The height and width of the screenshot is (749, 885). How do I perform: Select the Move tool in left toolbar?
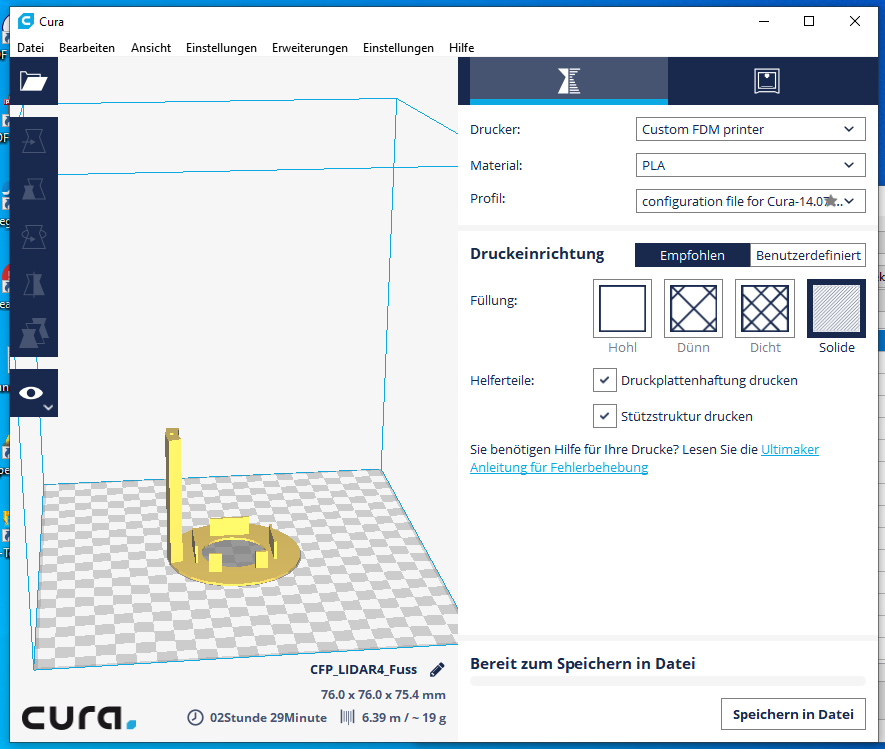pos(33,141)
